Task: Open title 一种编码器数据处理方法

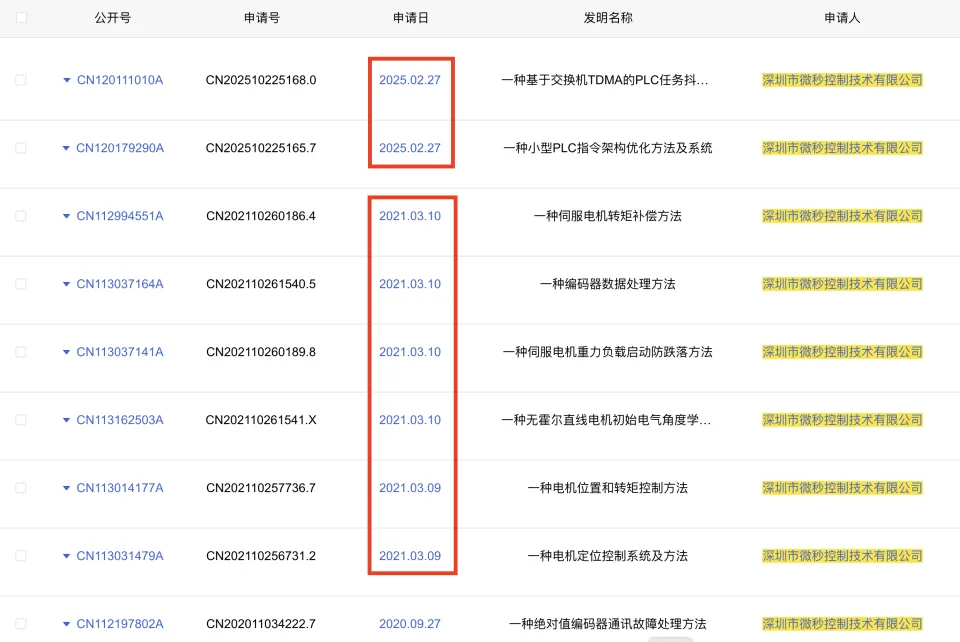Action: click(x=608, y=284)
